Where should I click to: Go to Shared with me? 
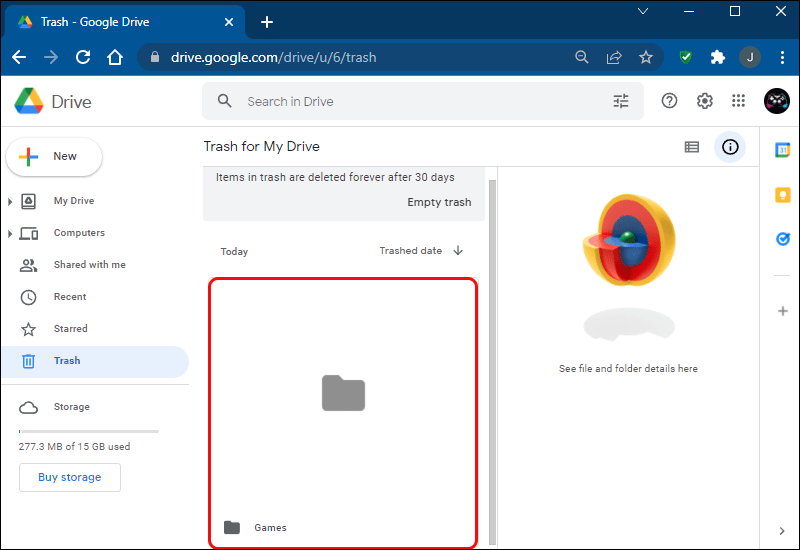[89, 265]
